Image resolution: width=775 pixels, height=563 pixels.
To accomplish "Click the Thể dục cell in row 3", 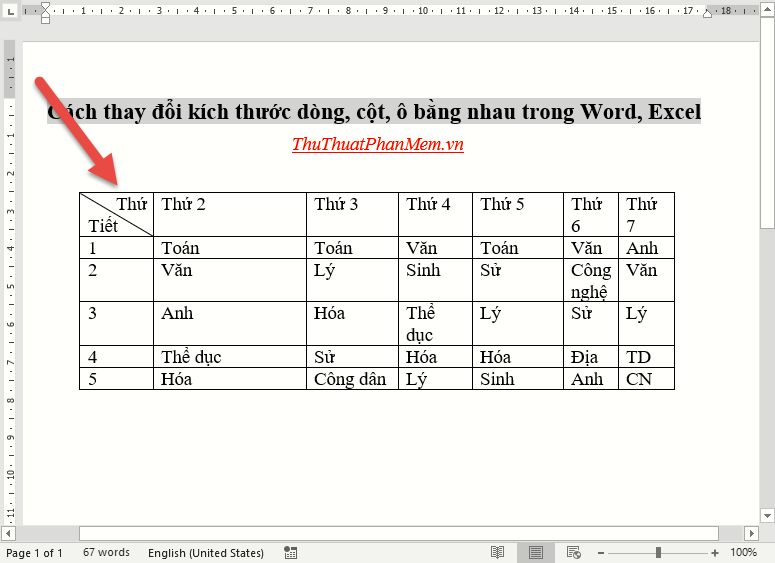I will [435, 324].
